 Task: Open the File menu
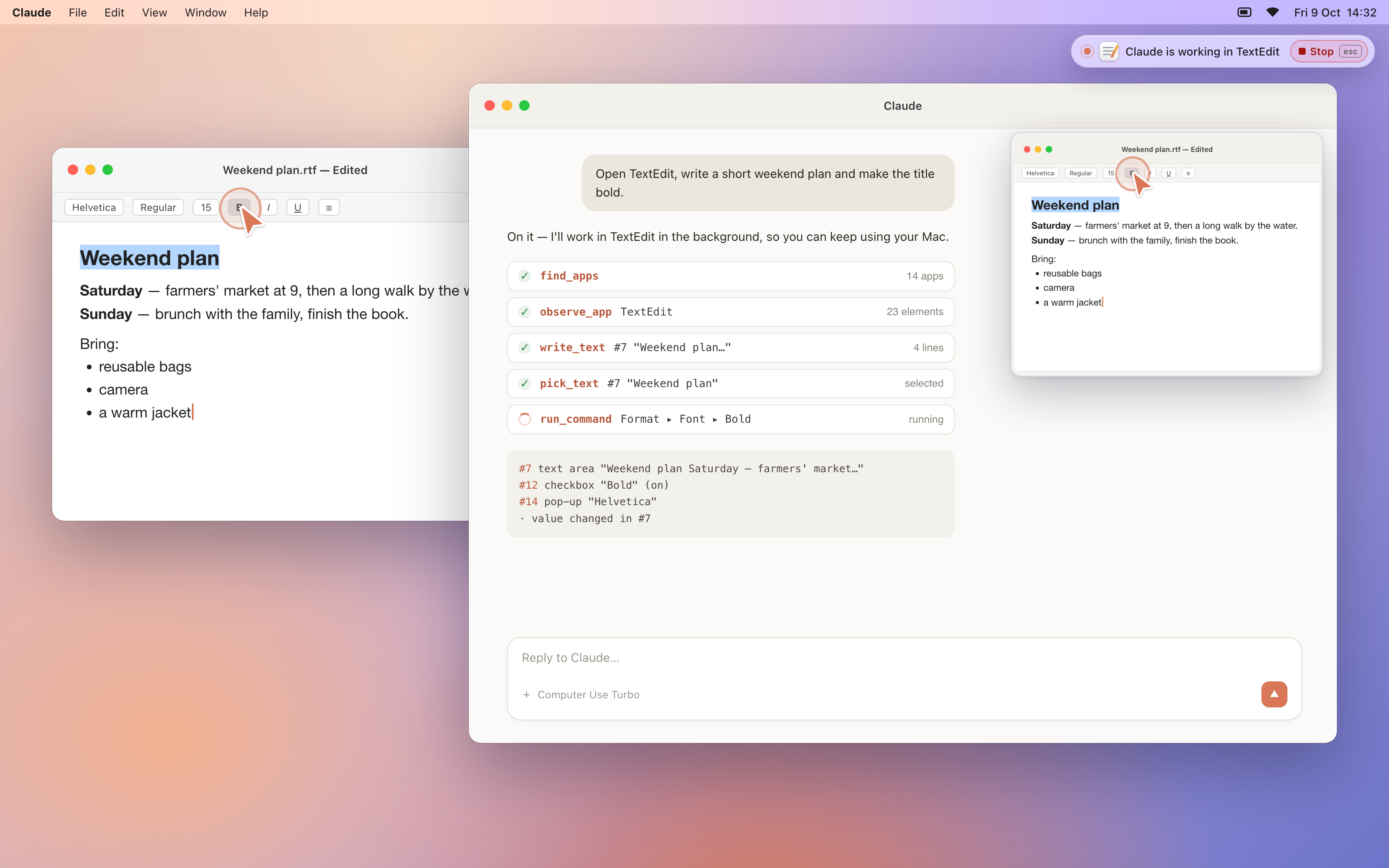78,12
